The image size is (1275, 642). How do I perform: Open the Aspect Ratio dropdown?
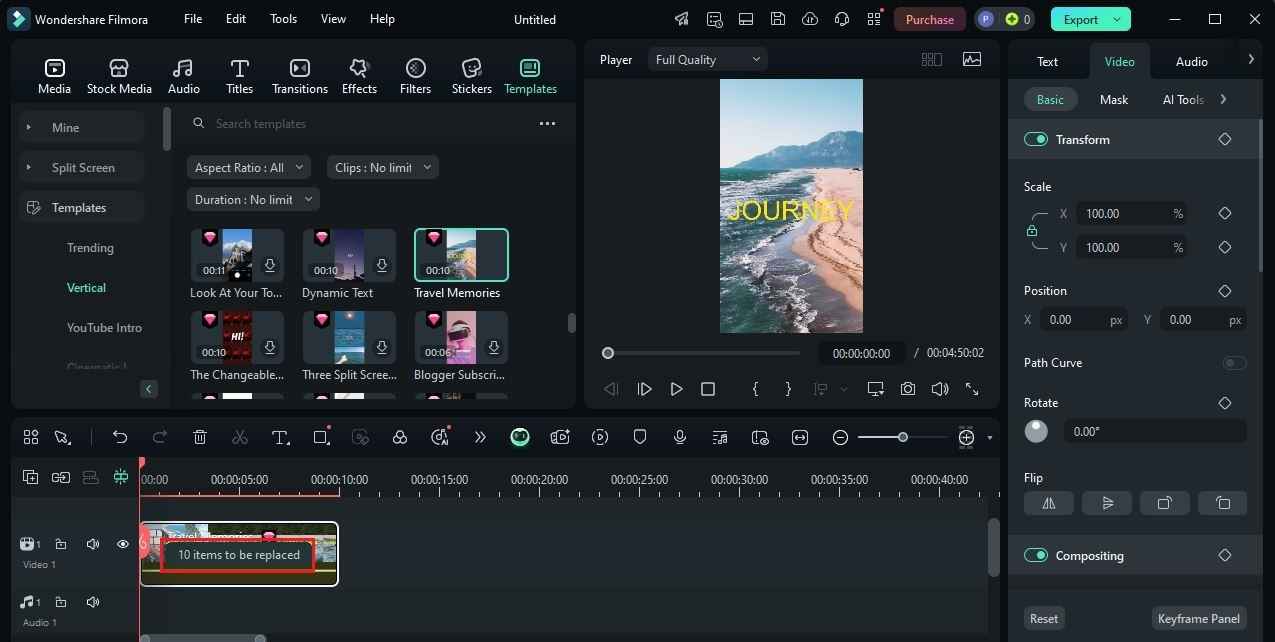[x=248, y=167]
